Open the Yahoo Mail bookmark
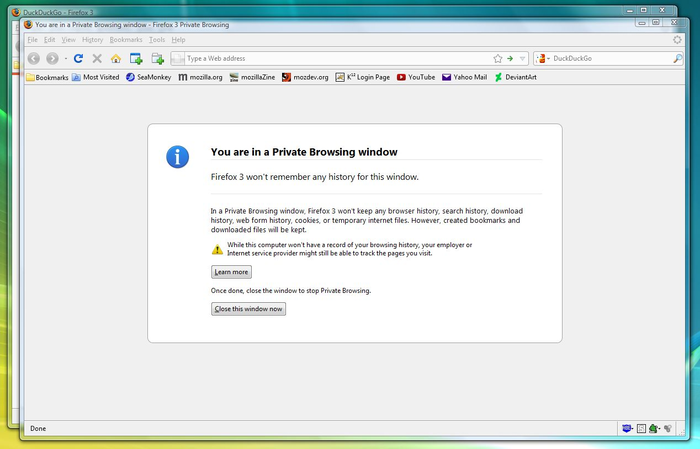The width and height of the screenshot is (700, 449). [x=464, y=77]
